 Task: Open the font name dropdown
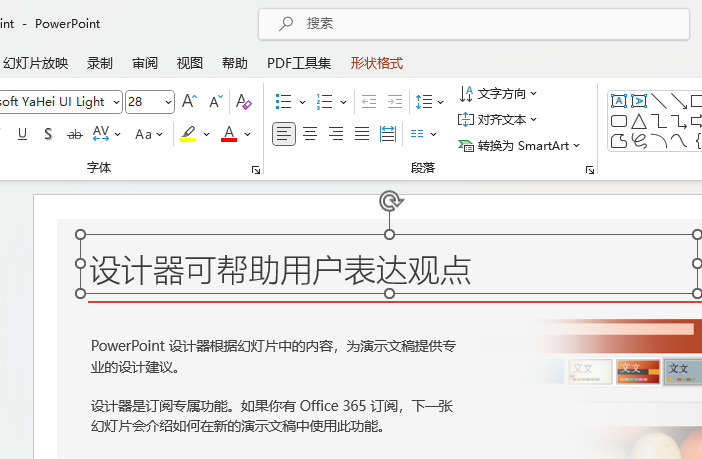point(116,102)
